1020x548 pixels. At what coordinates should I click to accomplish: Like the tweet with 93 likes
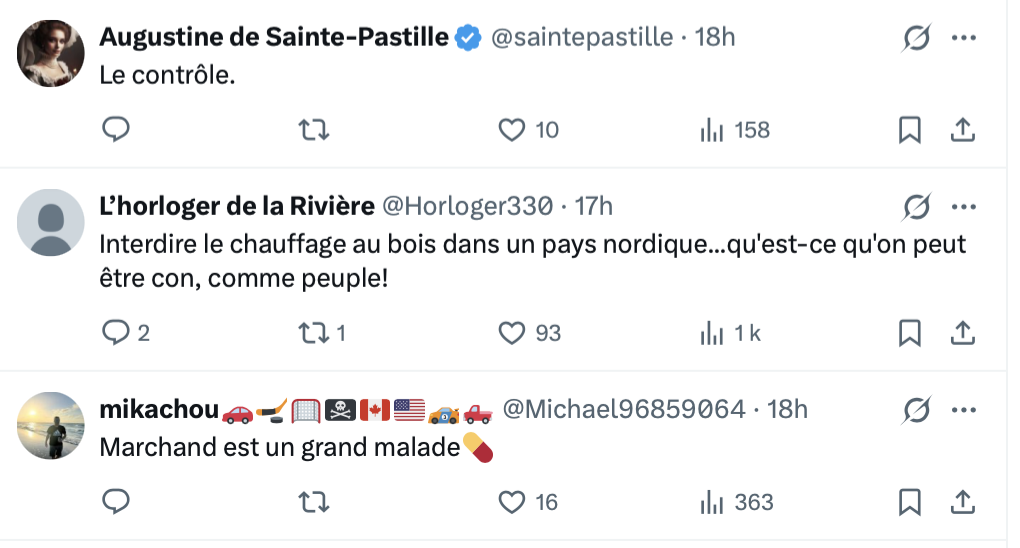(x=512, y=333)
